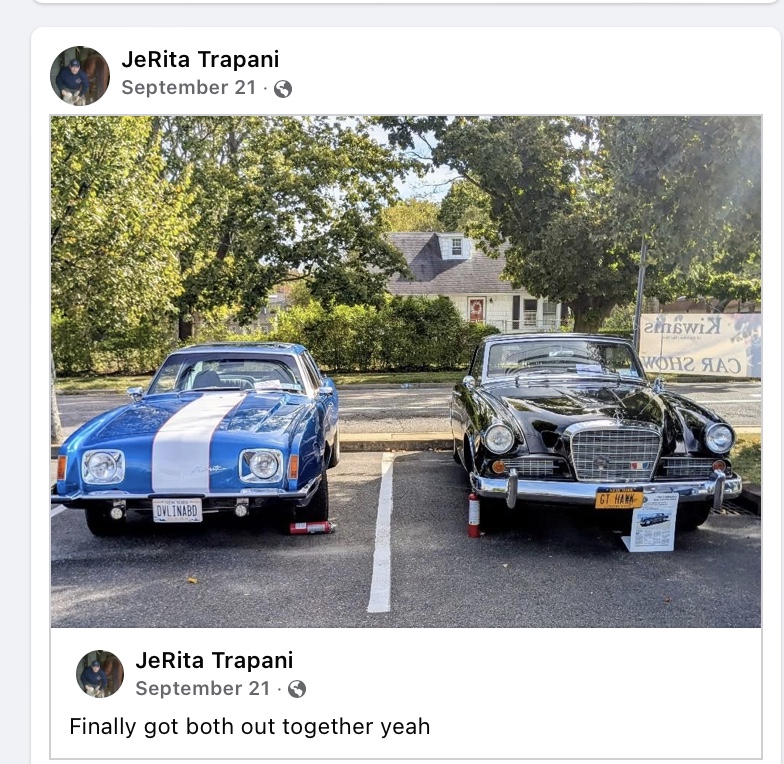
Task: Click the DVLINABD license plate
Action: click(x=177, y=510)
